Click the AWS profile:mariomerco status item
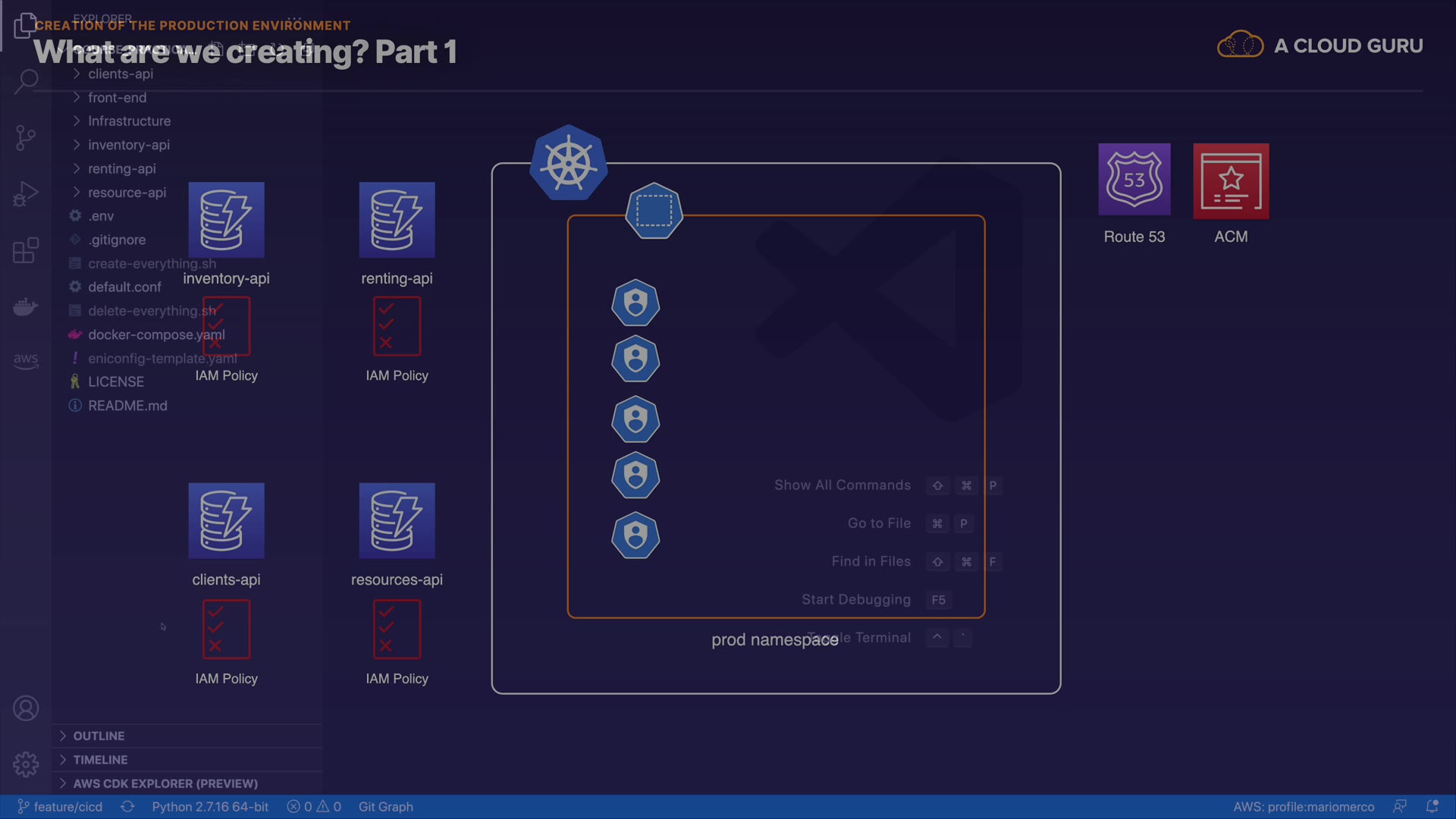The image size is (1456, 819). pyautogui.click(x=1303, y=807)
